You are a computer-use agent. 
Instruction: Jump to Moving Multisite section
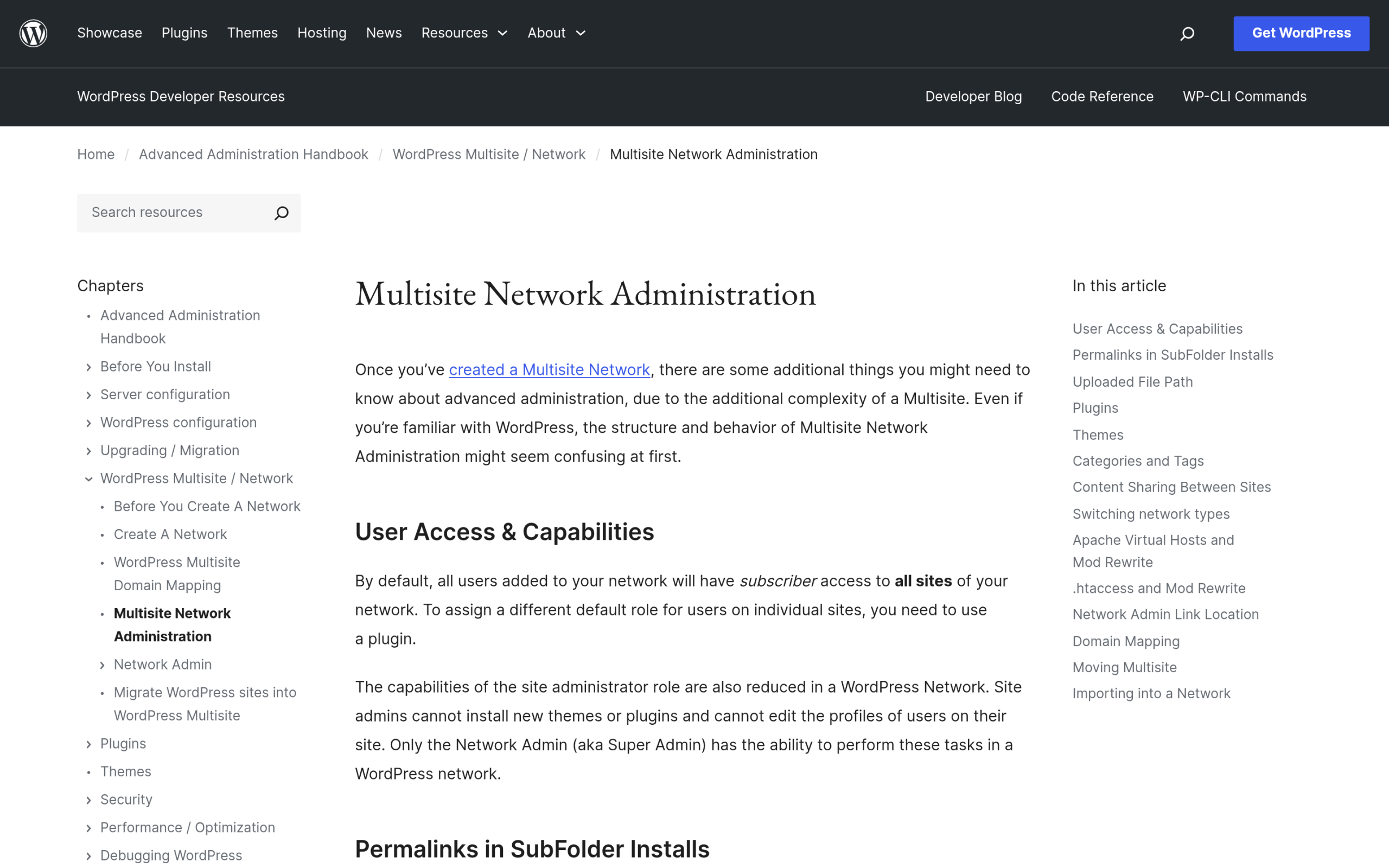[x=1124, y=668]
